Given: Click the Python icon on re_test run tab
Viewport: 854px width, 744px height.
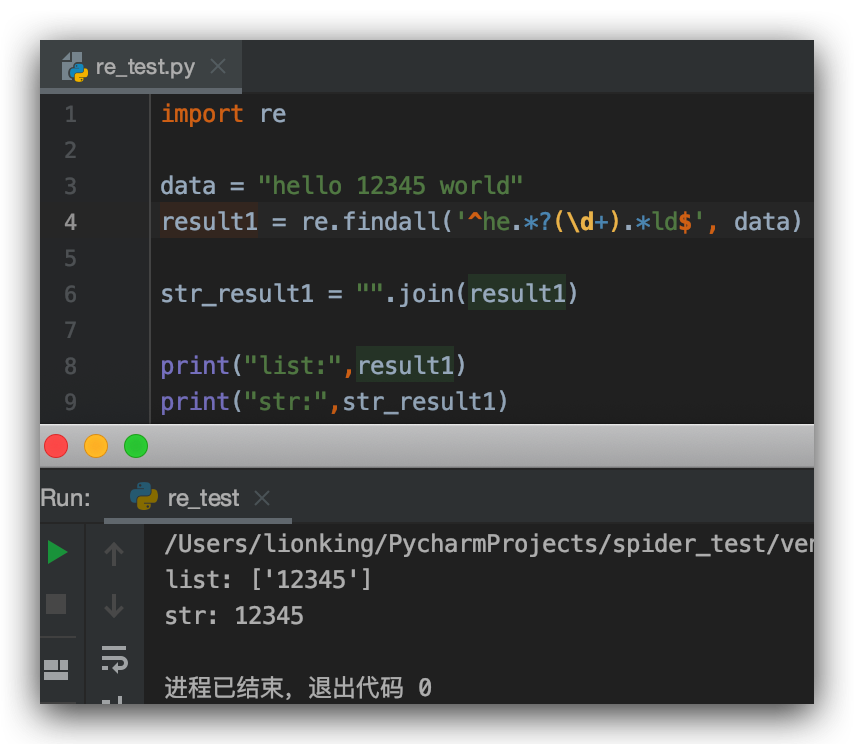Looking at the screenshot, I should (144, 496).
